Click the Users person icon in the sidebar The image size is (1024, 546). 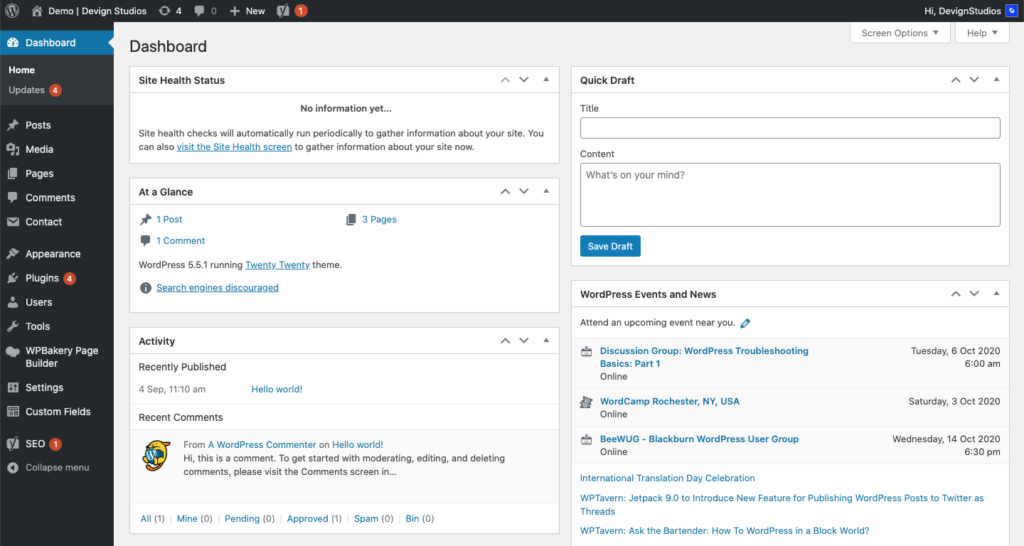point(12,302)
